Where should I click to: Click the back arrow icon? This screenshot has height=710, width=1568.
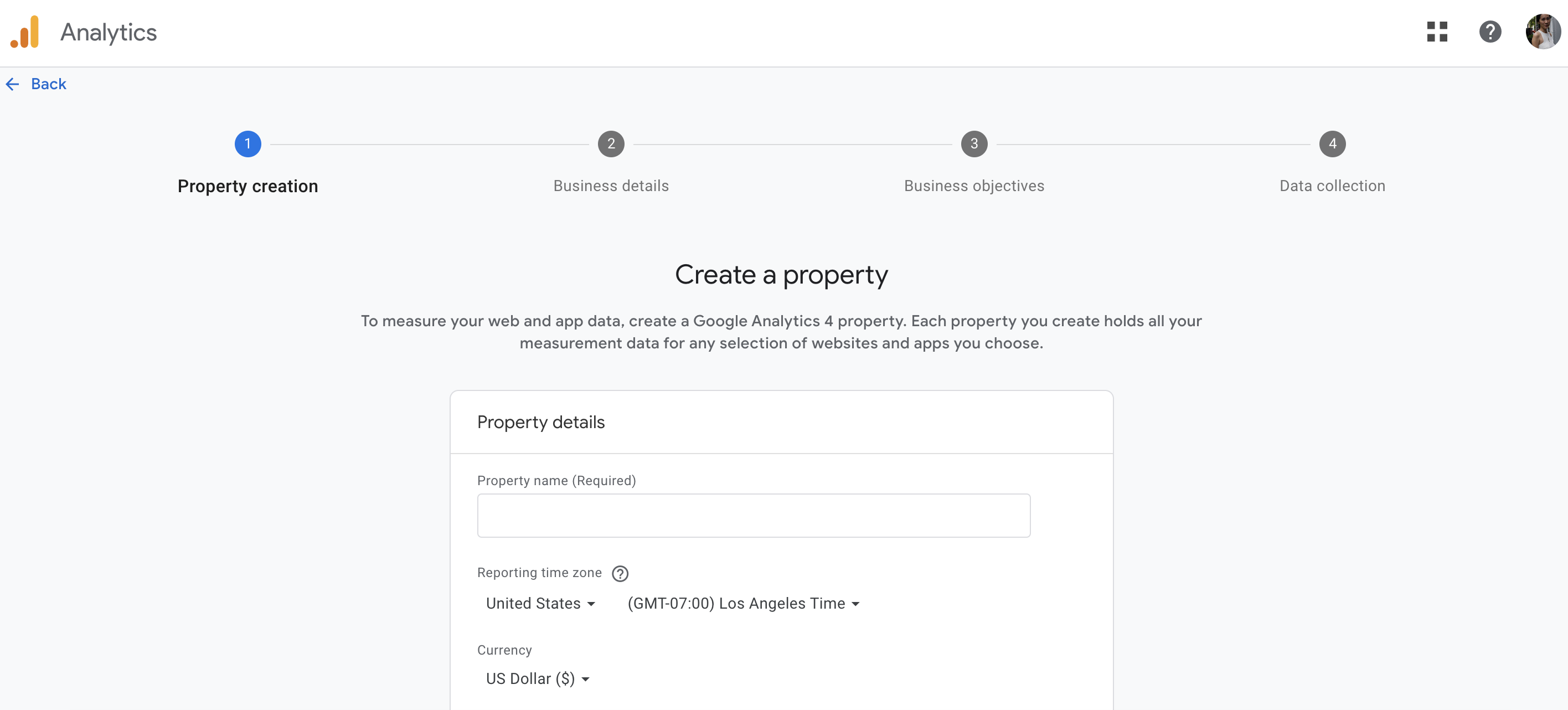pos(13,84)
